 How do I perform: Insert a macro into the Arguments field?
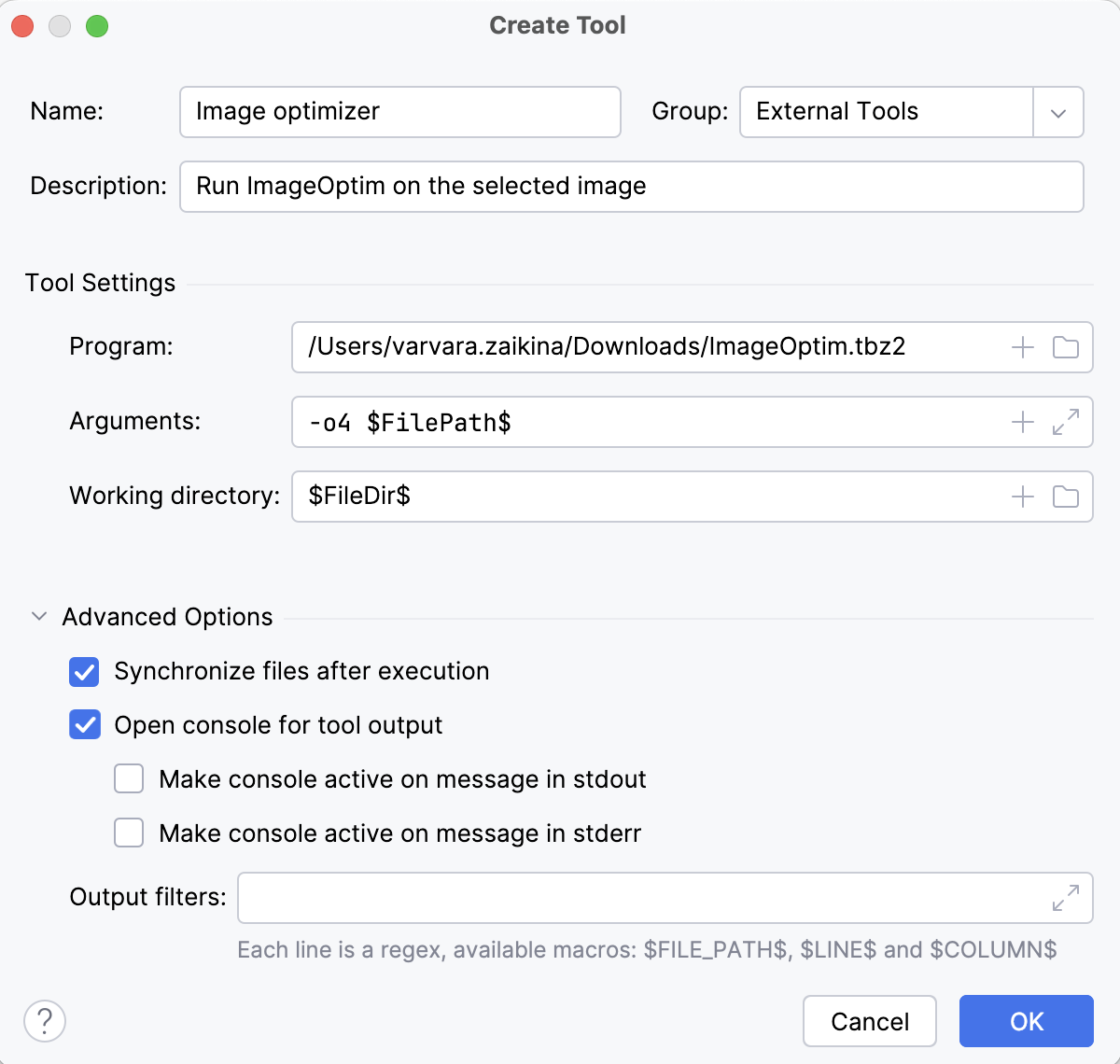point(1022,422)
